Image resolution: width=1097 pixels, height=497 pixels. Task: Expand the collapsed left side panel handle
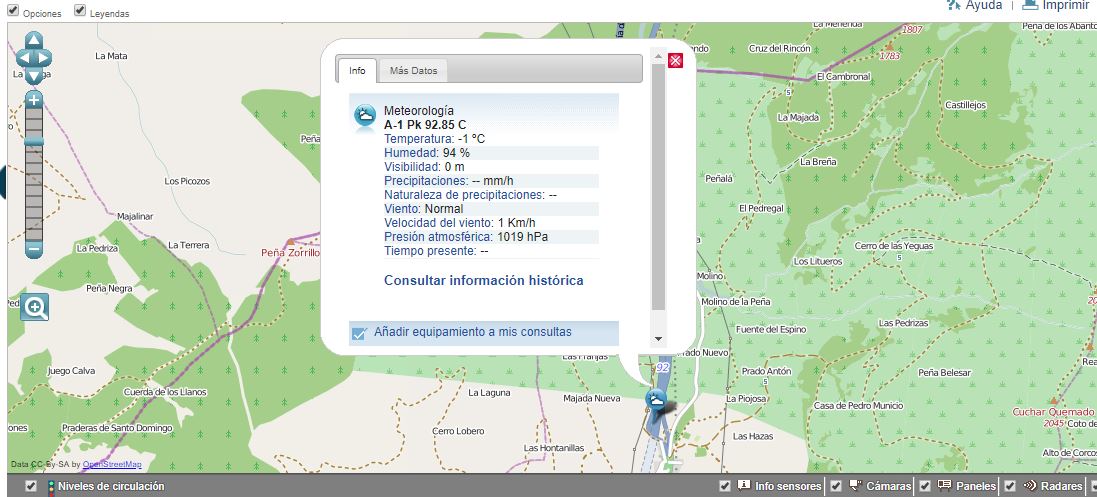(3, 183)
